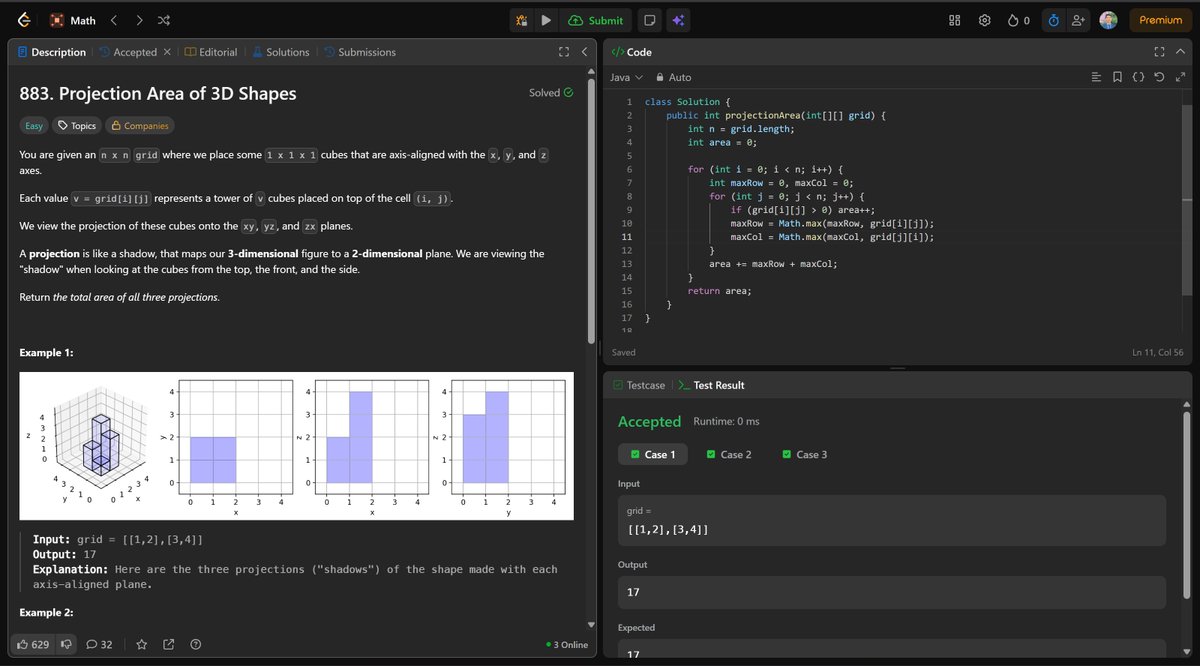The image size is (1200, 666).
Task: Click the Accepted result heading
Action: click(649, 422)
